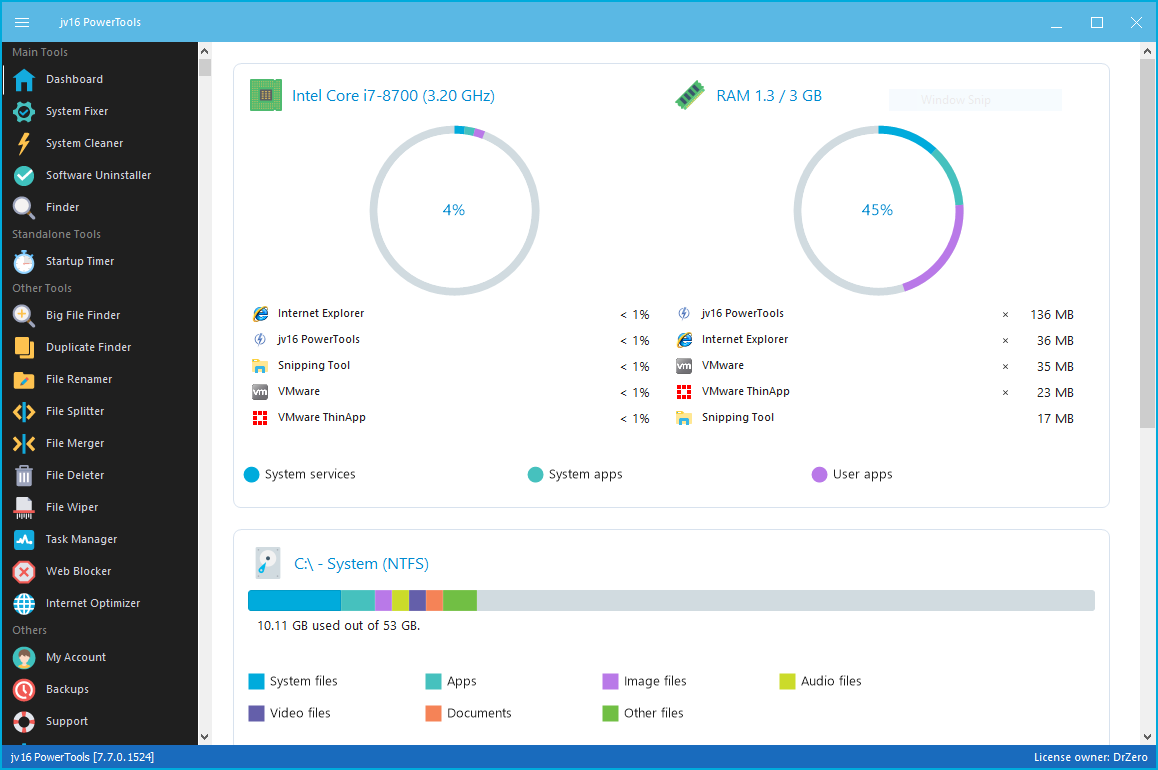Click the File Deleter trash icon
This screenshot has height=770, width=1158.
tap(24, 475)
